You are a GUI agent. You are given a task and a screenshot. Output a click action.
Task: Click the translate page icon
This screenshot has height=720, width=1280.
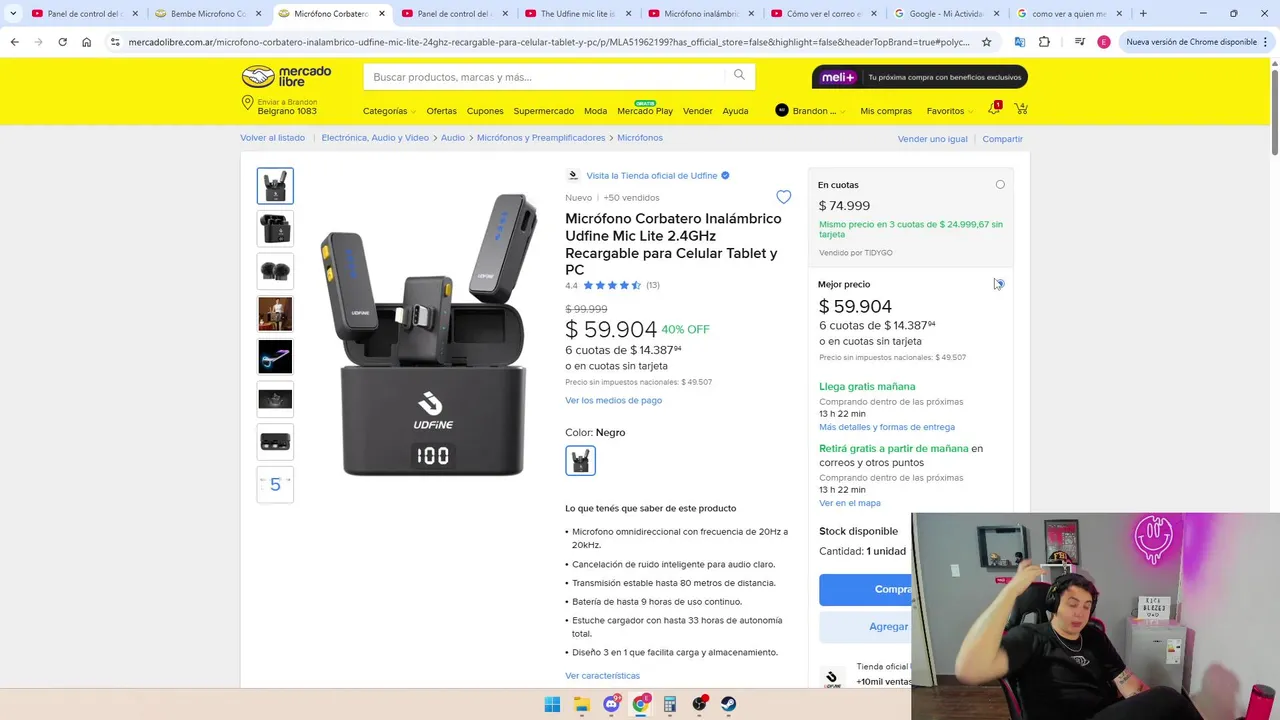click(1019, 42)
